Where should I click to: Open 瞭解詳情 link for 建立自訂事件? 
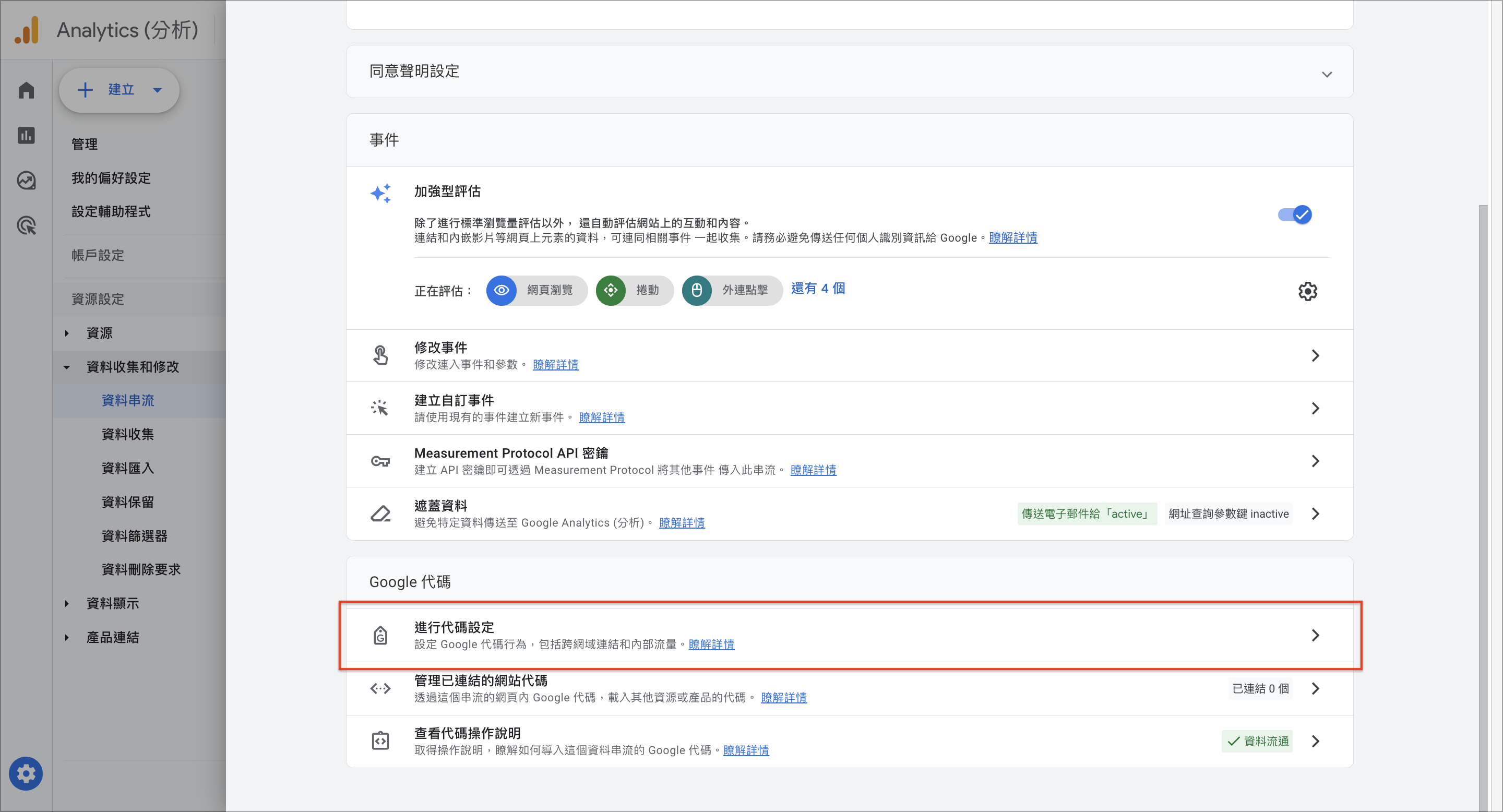tap(602, 417)
